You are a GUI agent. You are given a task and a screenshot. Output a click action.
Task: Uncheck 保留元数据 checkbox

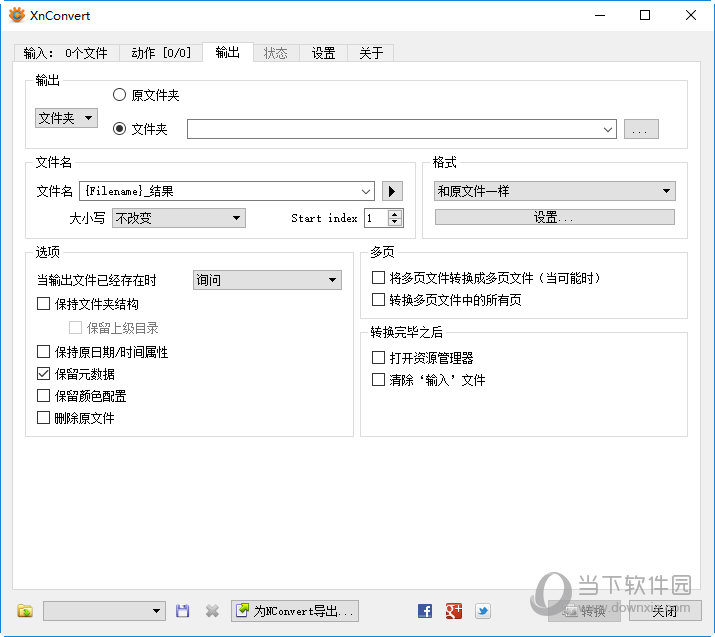point(43,373)
